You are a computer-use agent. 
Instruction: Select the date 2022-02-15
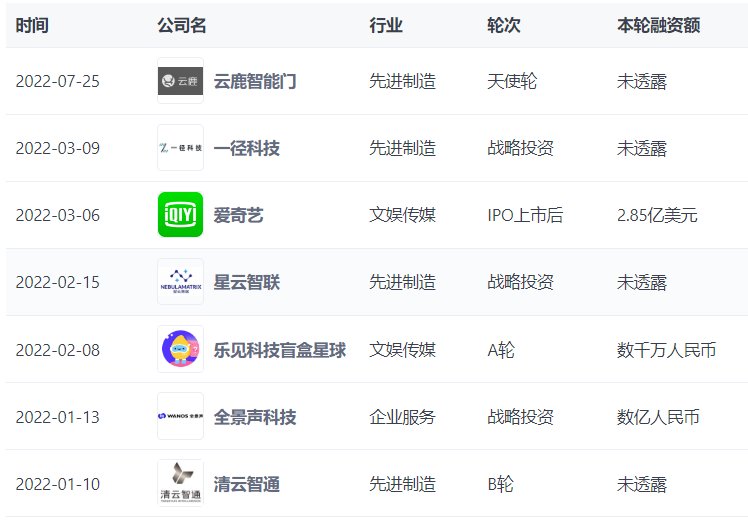click(58, 282)
